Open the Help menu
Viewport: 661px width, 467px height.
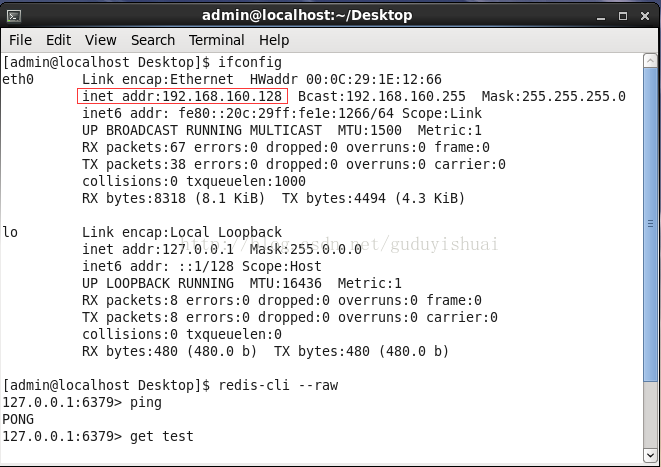(274, 40)
